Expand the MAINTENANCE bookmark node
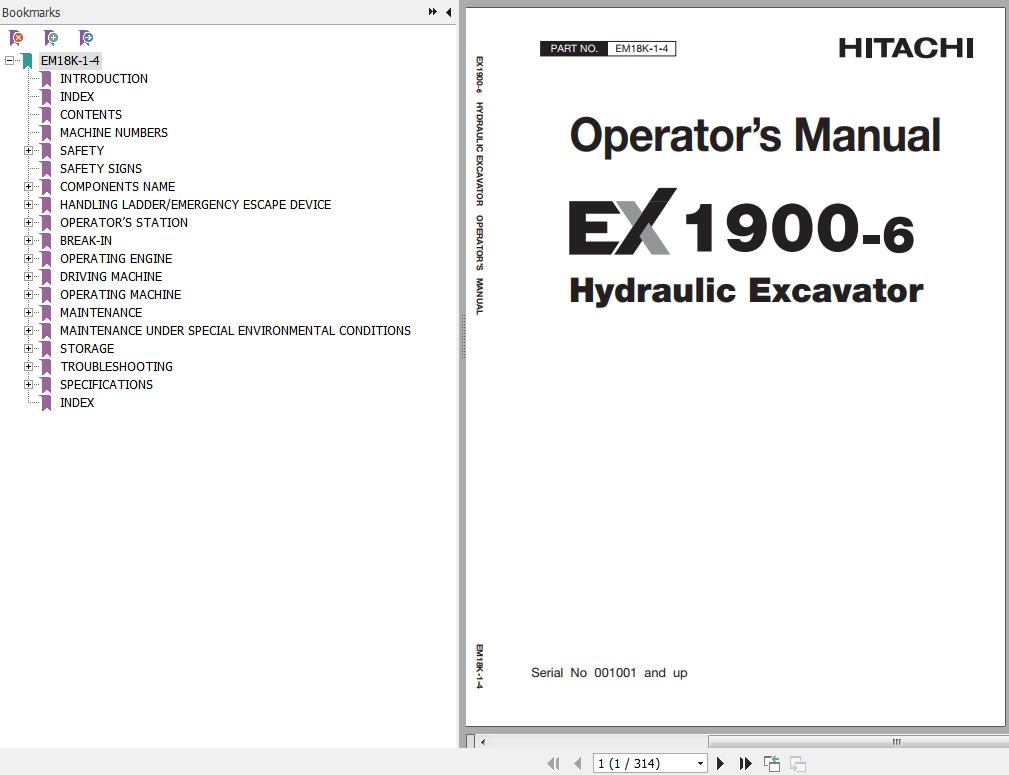 [28, 313]
